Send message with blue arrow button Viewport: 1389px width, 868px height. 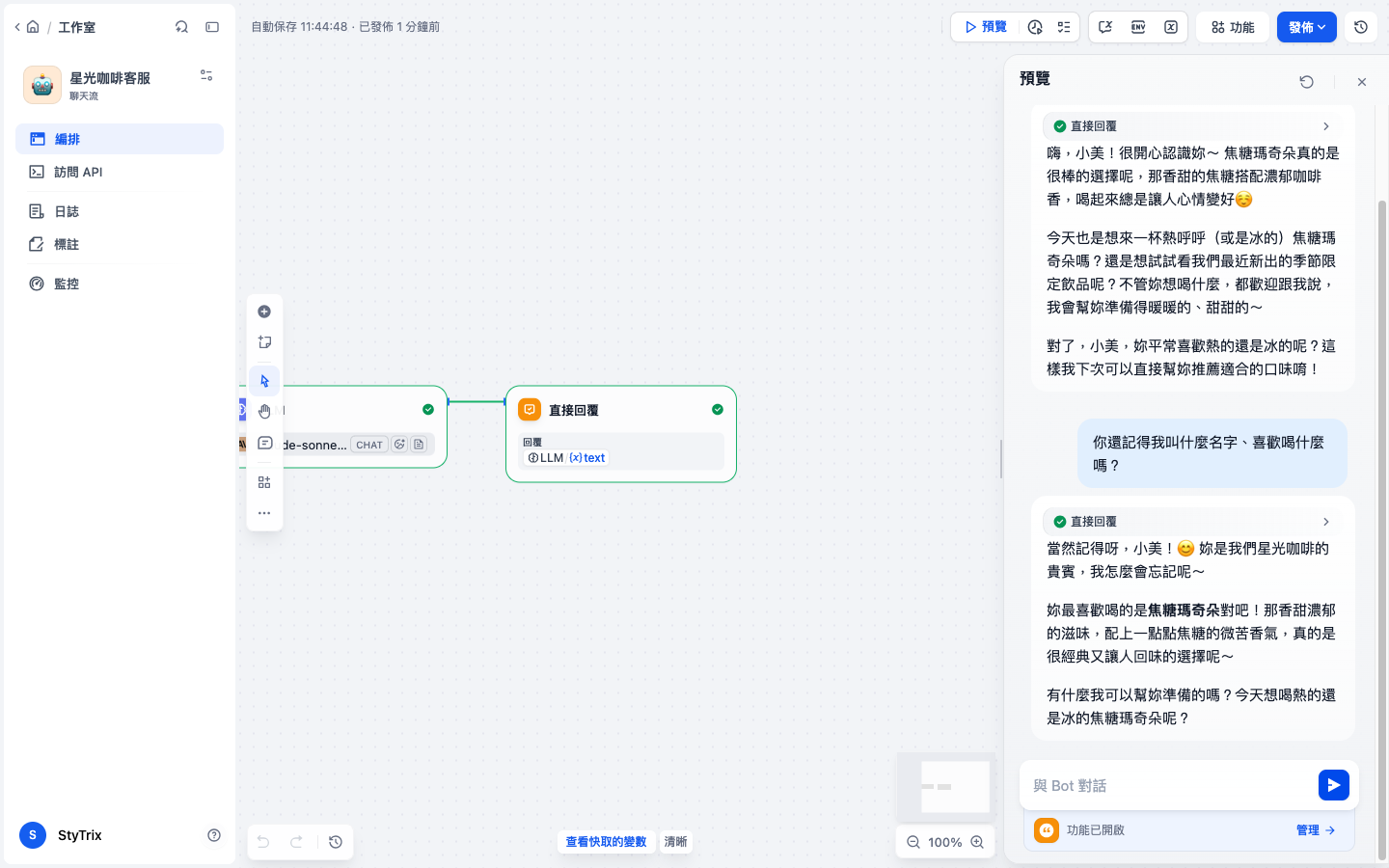click(x=1334, y=785)
